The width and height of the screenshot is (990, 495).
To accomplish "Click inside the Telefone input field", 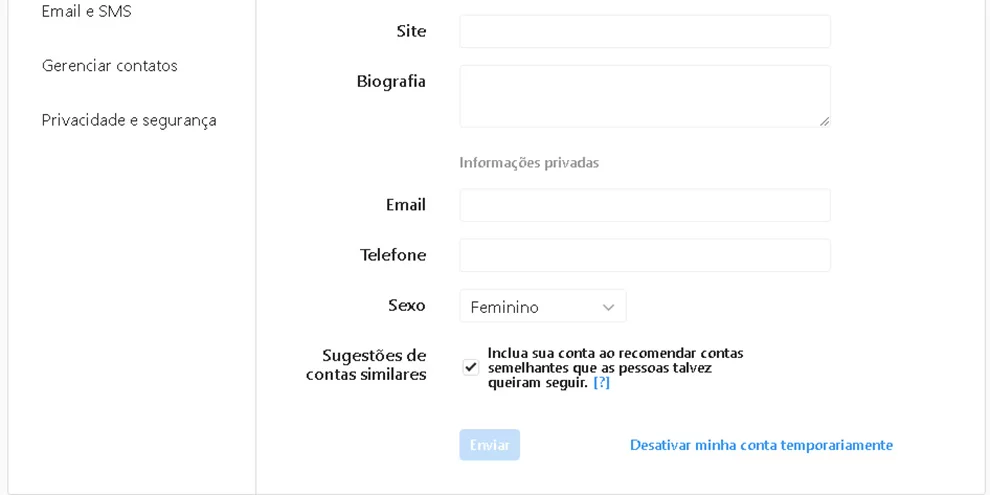I will point(644,255).
